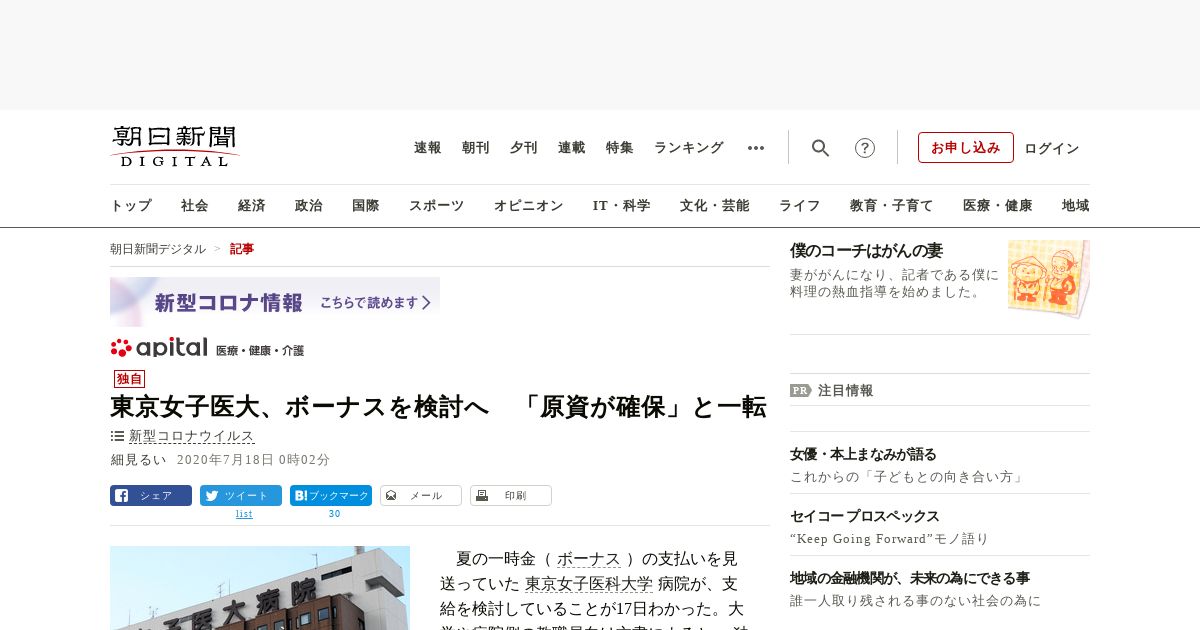
Task: Open the help question mark icon
Action: [x=865, y=148]
